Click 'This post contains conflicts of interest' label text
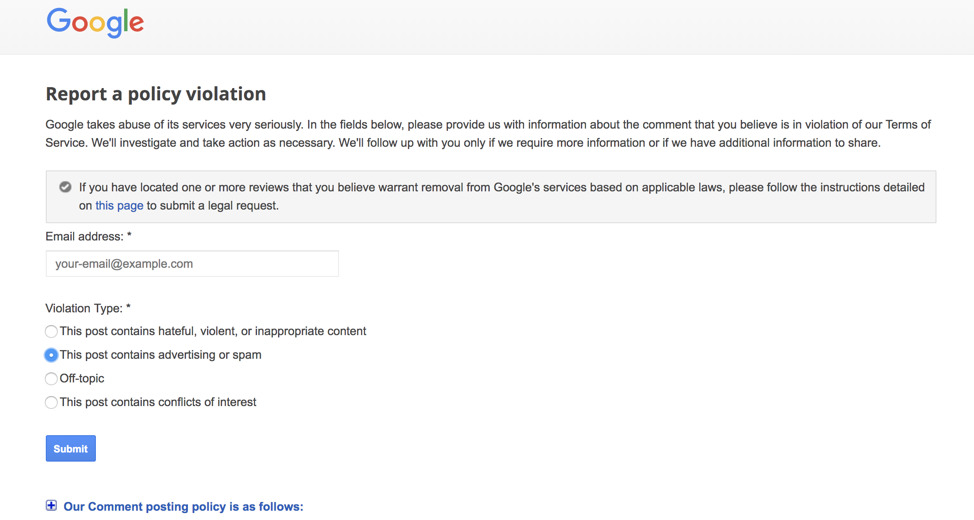Image resolution: width=974 pixels, height=520 pixels. pyautogui.click(x=158, y=402)
